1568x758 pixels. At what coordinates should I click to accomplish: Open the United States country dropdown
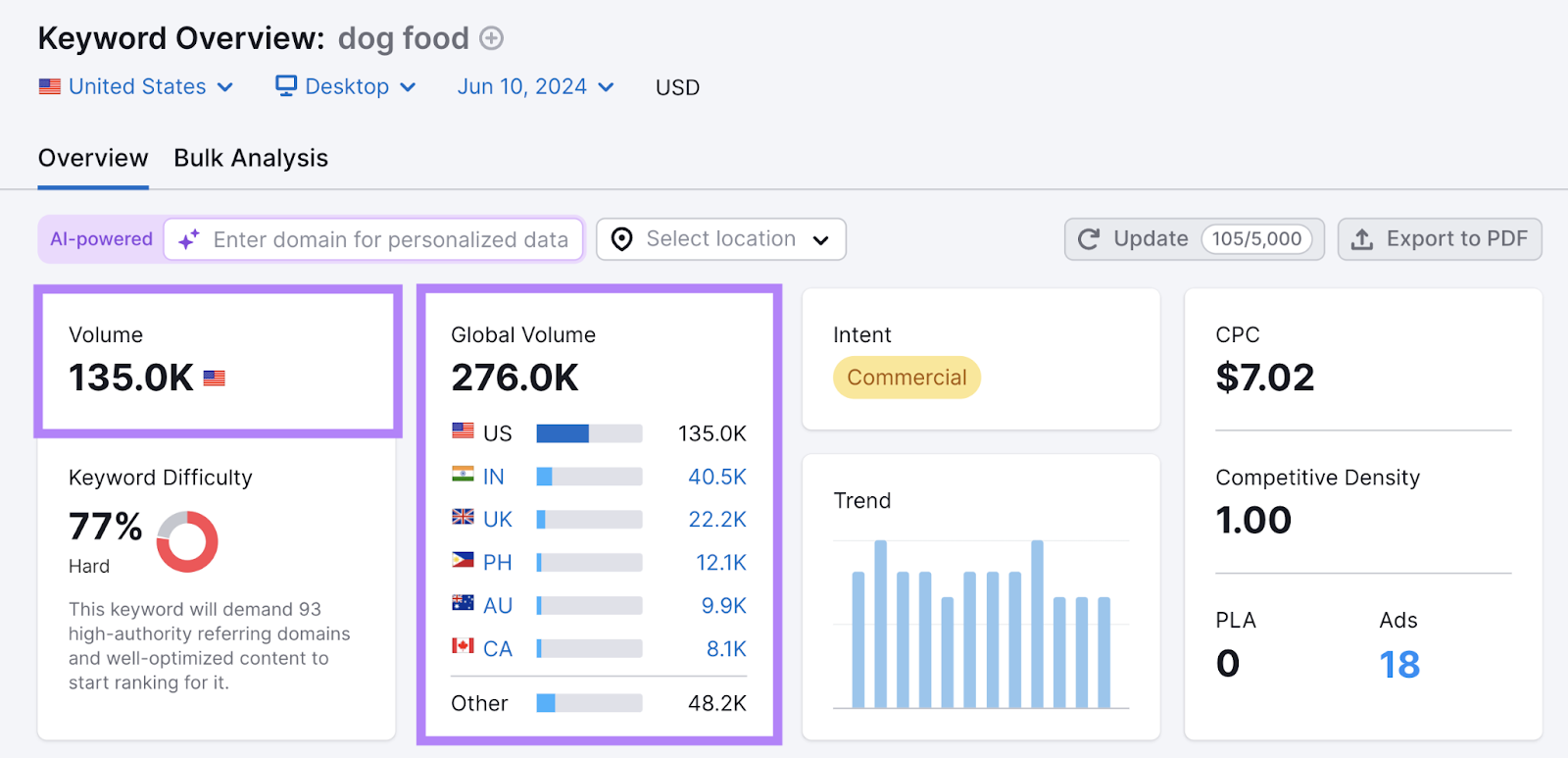pyautogui.click(x=136, y=86)
